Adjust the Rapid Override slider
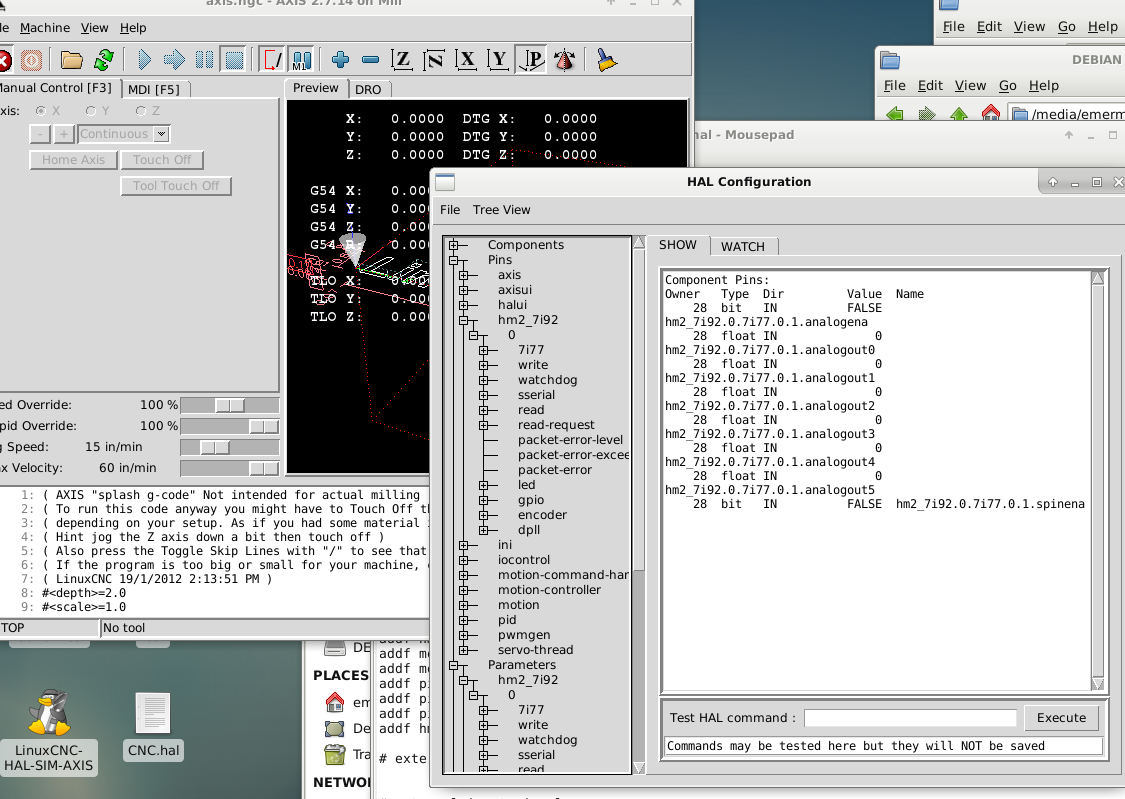 click(x=230, y=426)
